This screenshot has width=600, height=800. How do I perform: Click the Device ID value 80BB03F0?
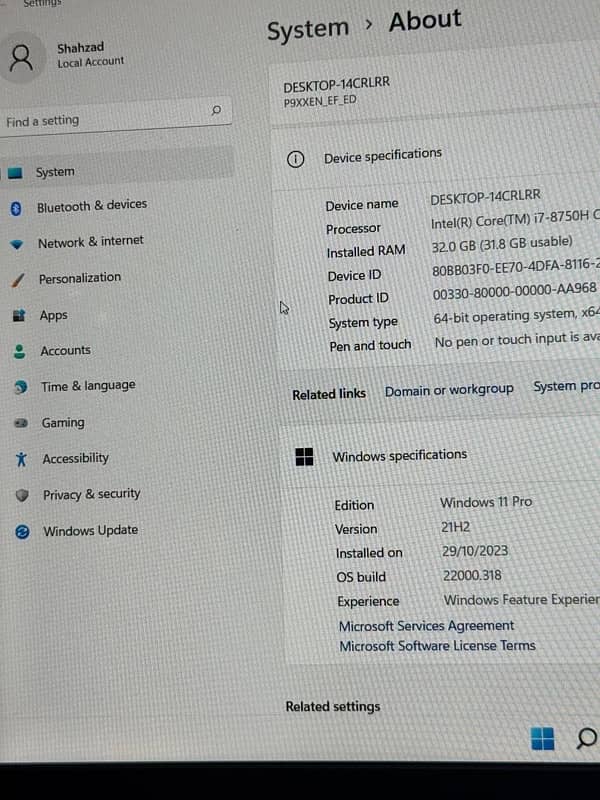(516, 268)
